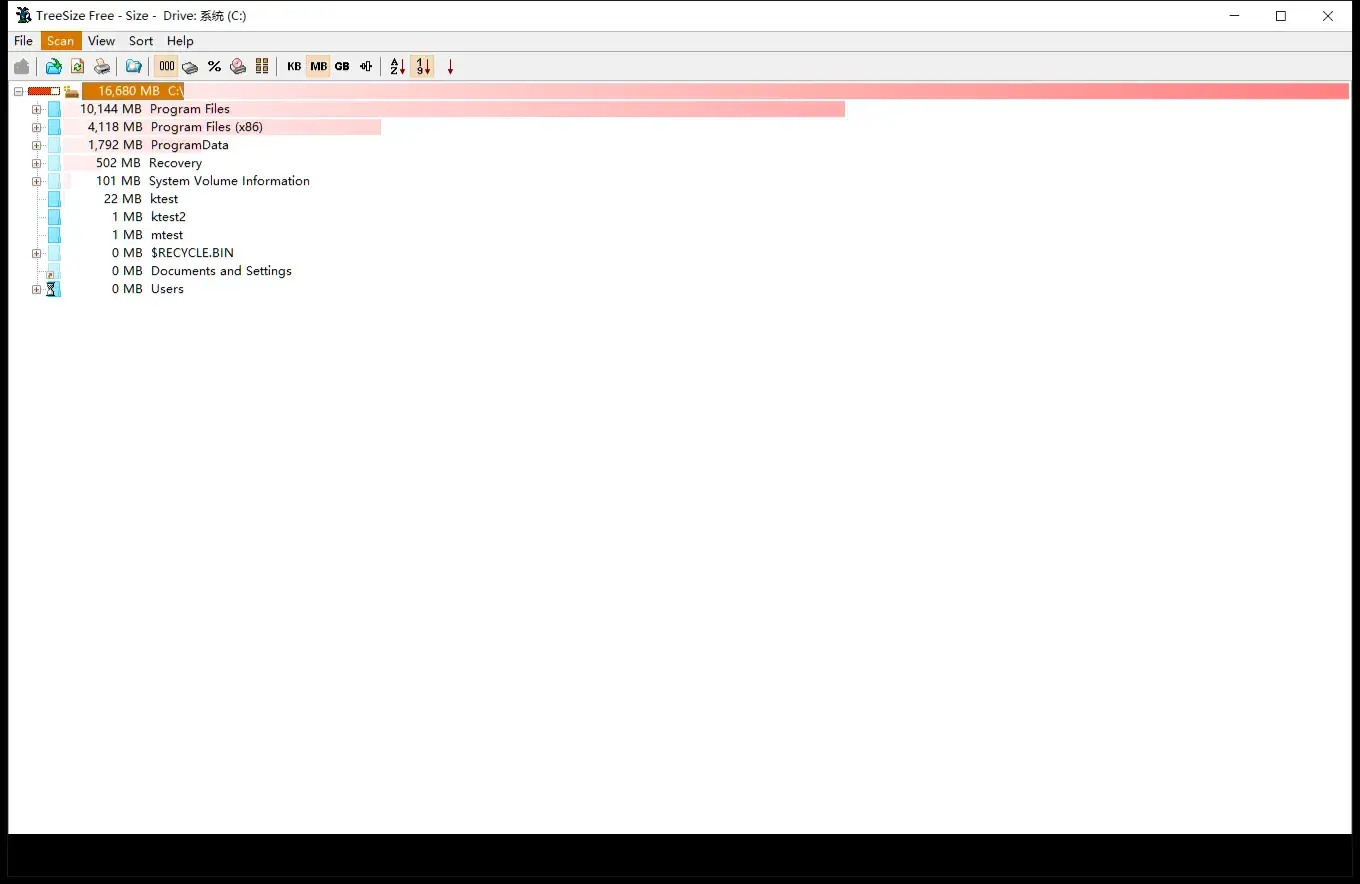Screen dimensions: 1360x884
Task: Show sizes in MB
Action: [318, 67]
